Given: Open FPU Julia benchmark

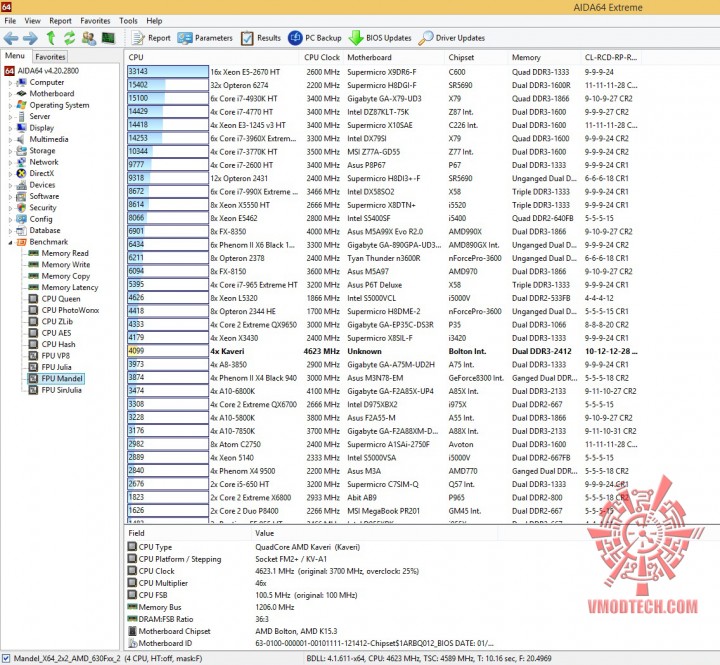Looking at the screenshot, I should (x=56, y=367).
